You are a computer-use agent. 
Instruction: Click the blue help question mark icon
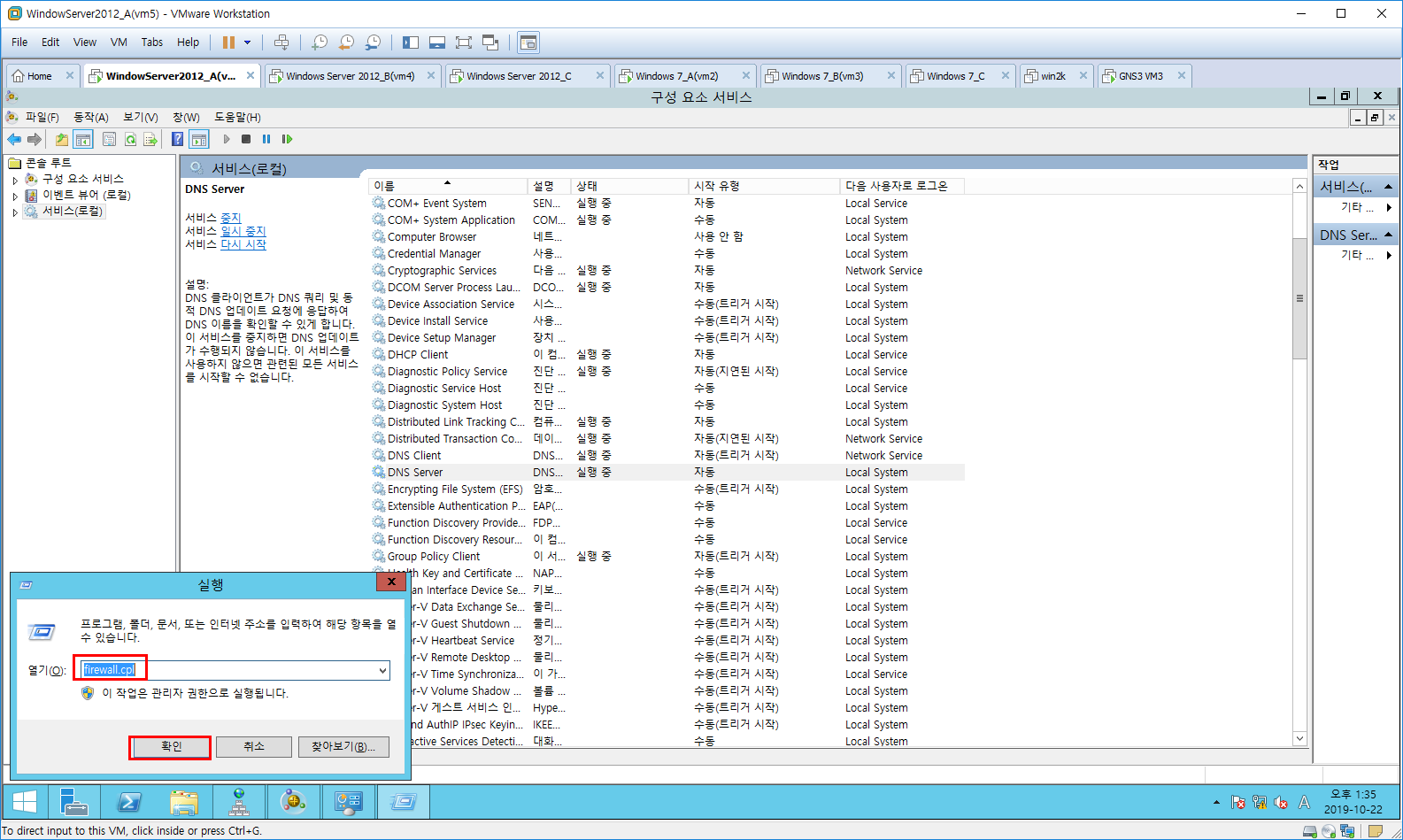click(177, 139)
